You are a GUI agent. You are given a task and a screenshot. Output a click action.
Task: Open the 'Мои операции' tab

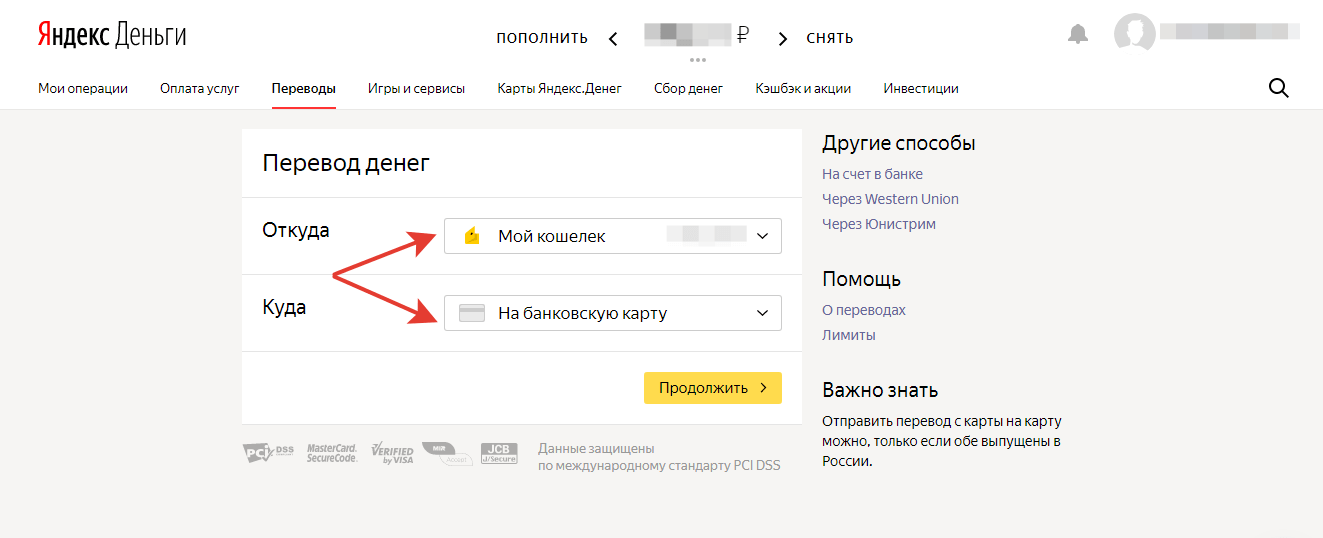coord(83,88)
